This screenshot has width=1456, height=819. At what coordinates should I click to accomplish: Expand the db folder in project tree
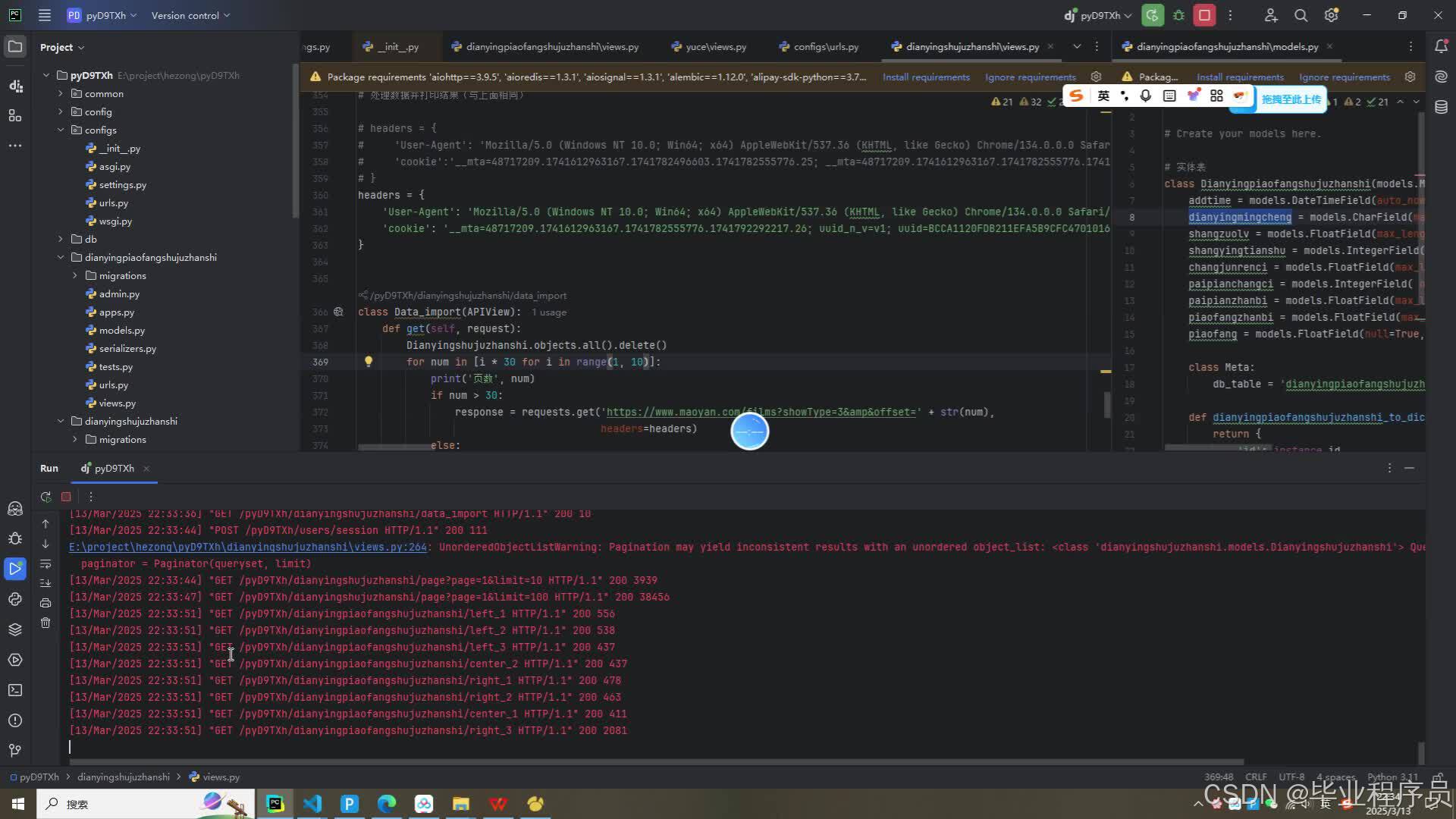point(61,239)
